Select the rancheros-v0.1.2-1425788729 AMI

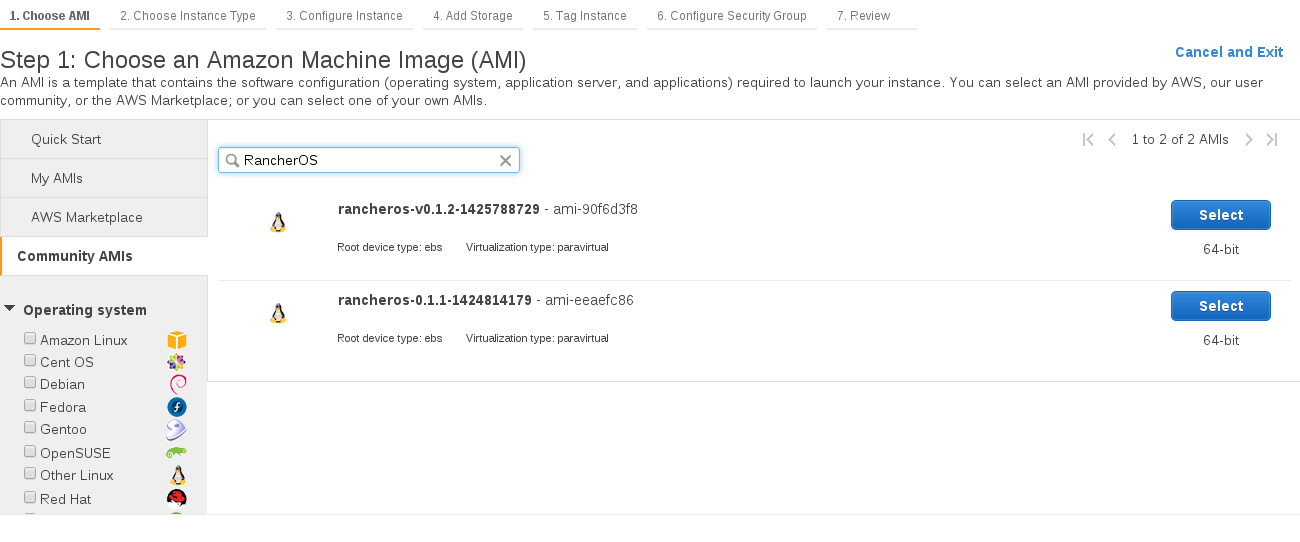tap(1220, 215)
